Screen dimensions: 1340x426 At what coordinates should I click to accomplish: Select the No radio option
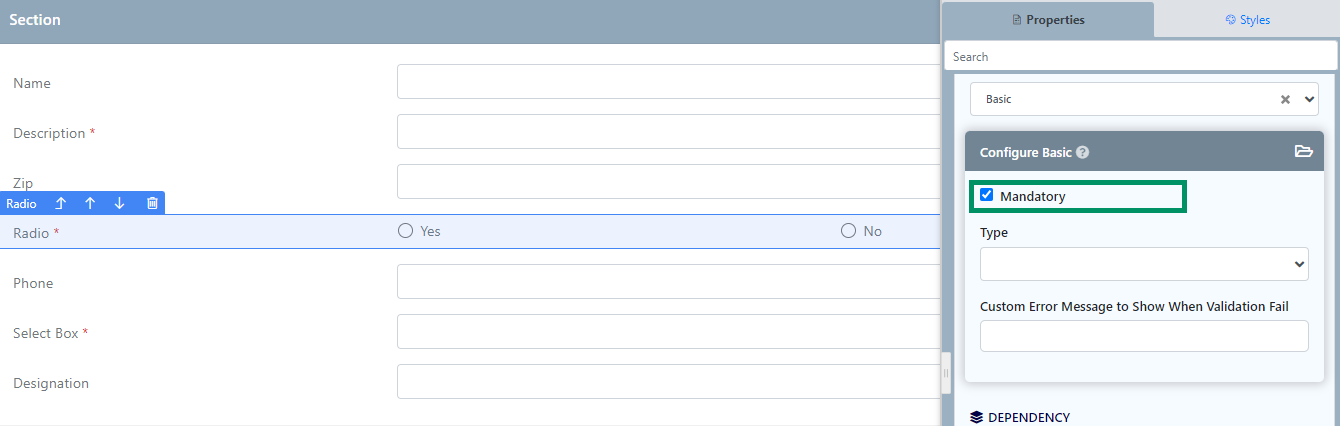[x=848, y=231]
